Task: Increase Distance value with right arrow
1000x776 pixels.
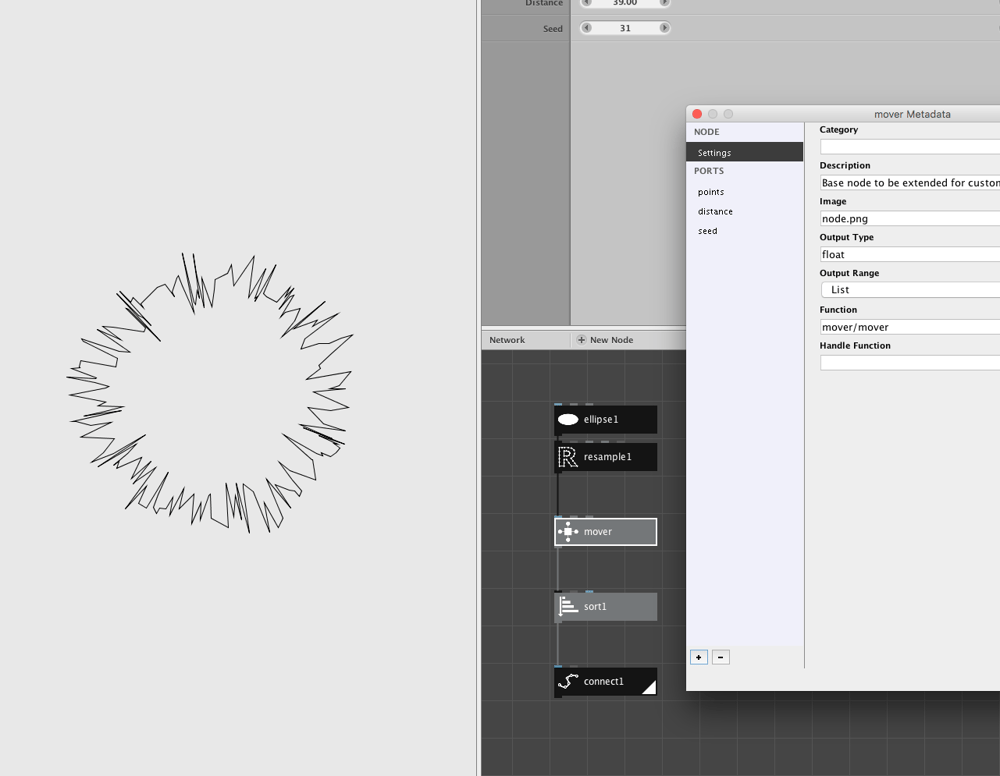Action: tap(664, 3)
